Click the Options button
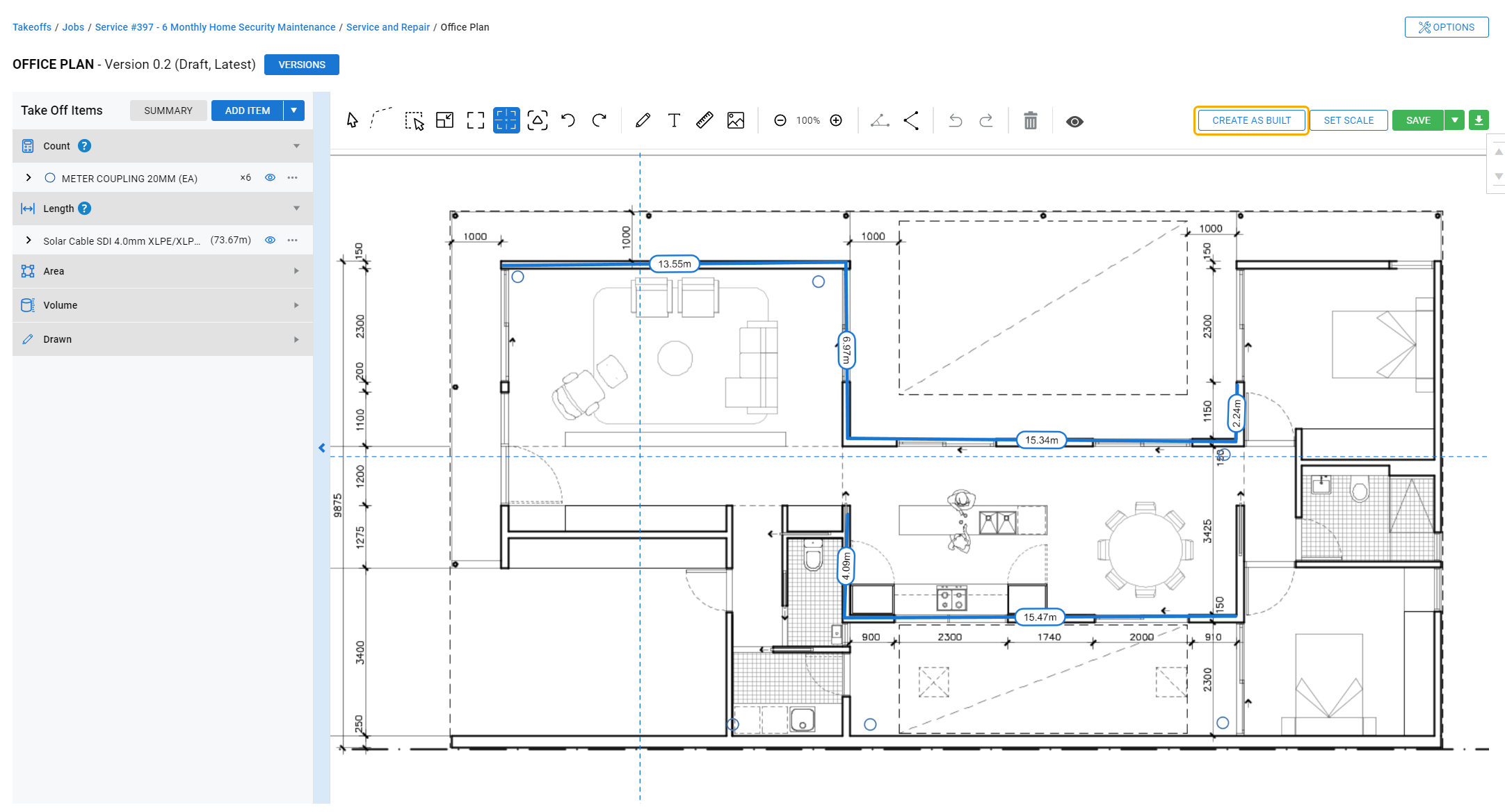This screenshot has width=1505, height=812. tap(1447, 27)
